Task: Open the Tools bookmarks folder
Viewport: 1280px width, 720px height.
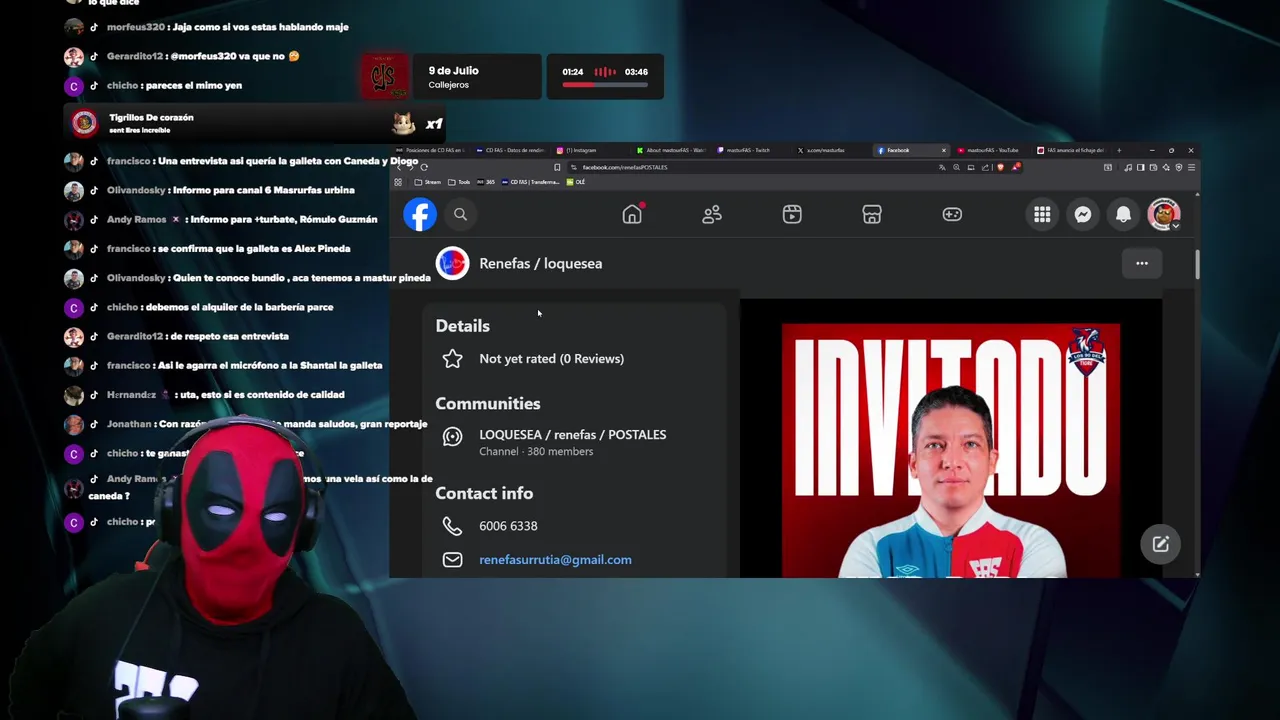Action: click(459, 182)
